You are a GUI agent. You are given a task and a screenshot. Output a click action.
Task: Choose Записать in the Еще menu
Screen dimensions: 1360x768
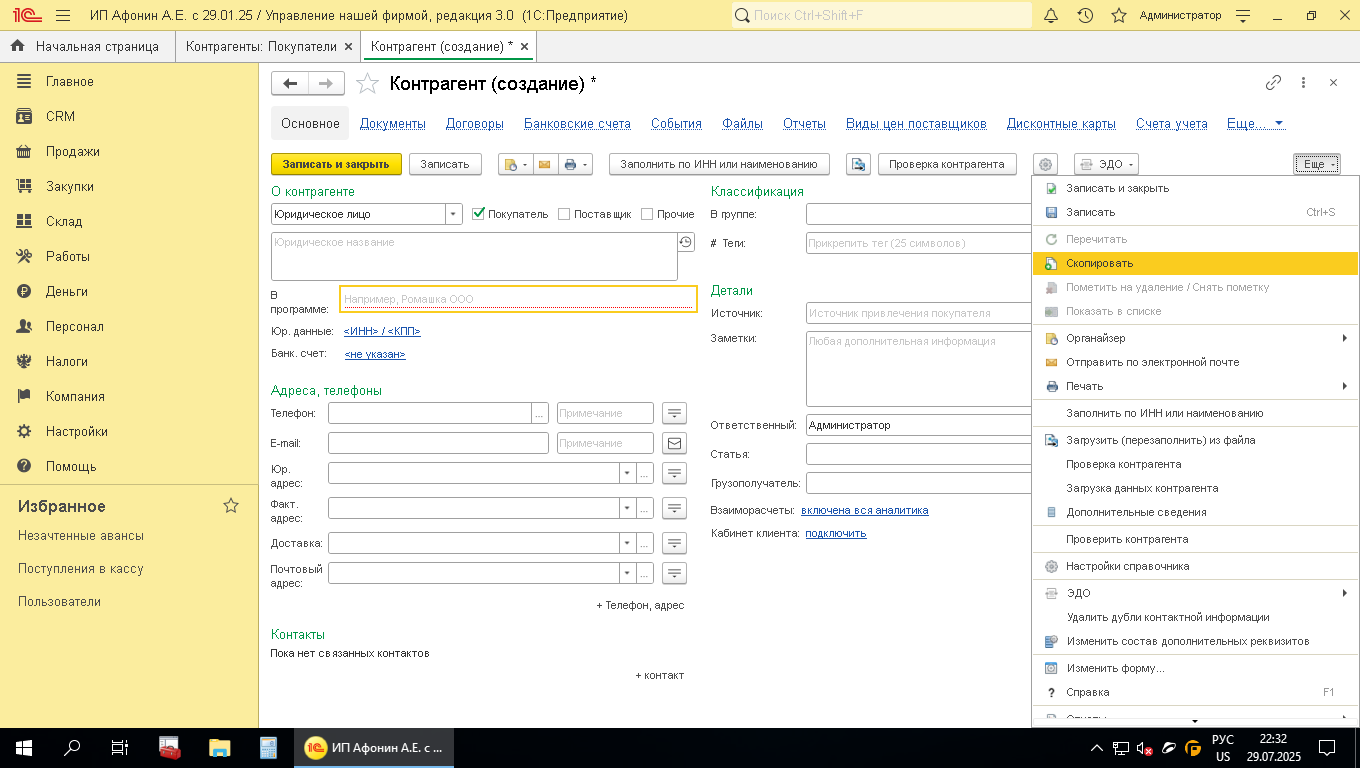point(1195,212)
